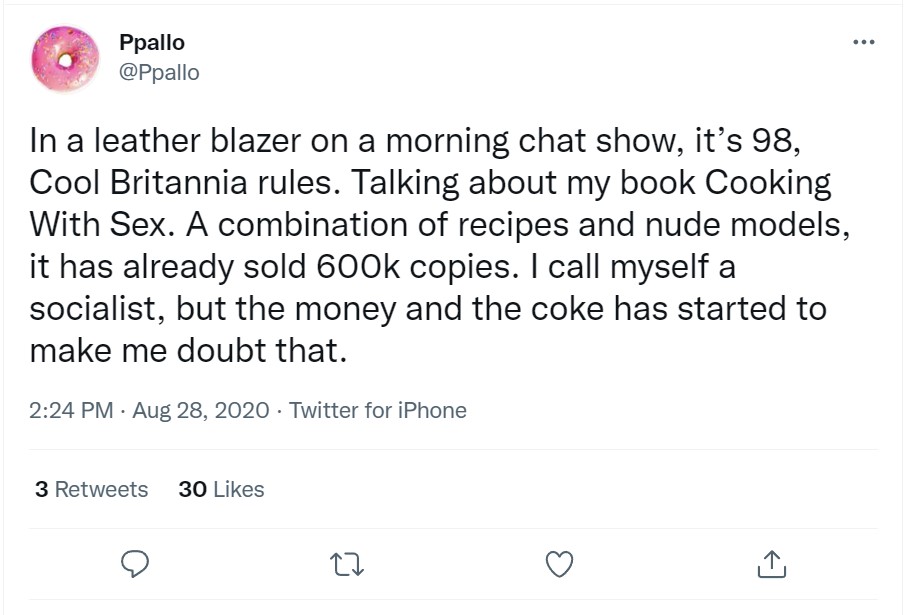Viewport: 912px width, 615px height.
Task: Open the three-dot more options menu
Action: [x=862, y=43]
